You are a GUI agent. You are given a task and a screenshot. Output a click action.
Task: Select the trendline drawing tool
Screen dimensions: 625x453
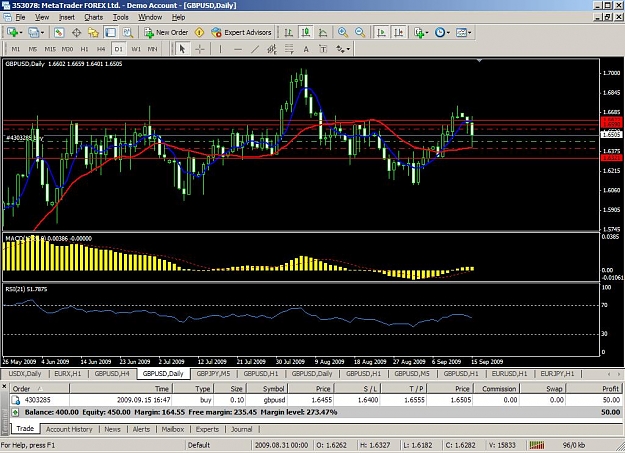pyautogui.click(x=255, y=49)
